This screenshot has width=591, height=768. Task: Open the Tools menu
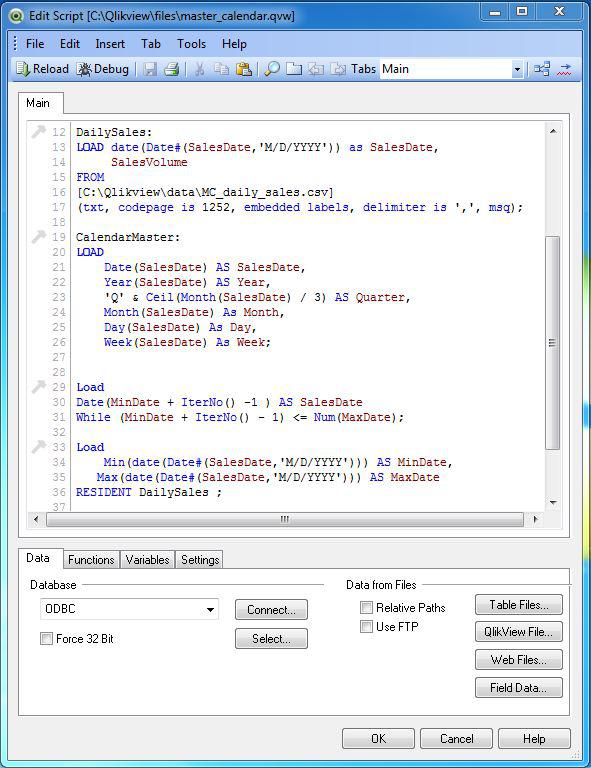191,44
